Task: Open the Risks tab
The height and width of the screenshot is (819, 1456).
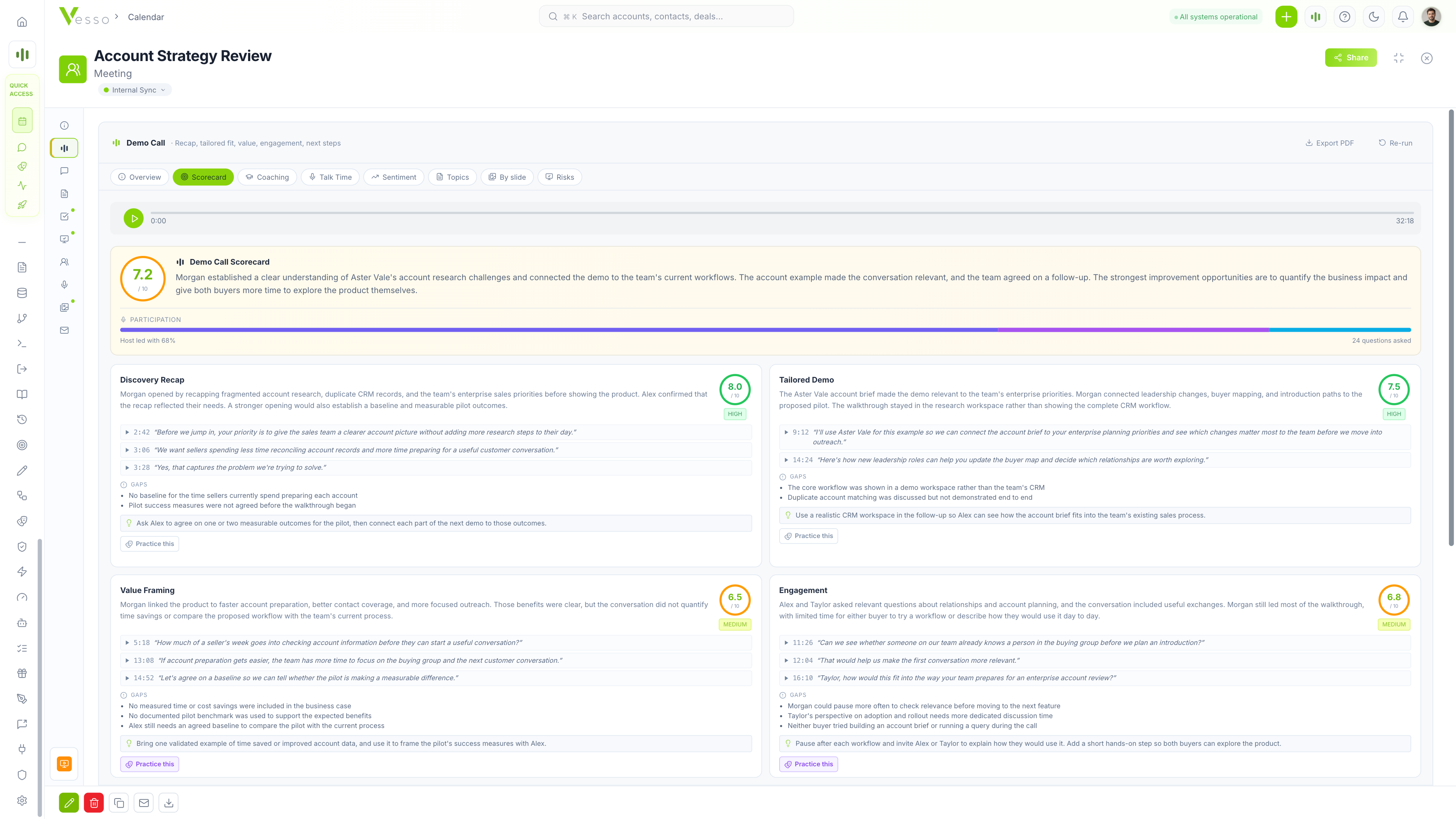Action: click(560, 177)
